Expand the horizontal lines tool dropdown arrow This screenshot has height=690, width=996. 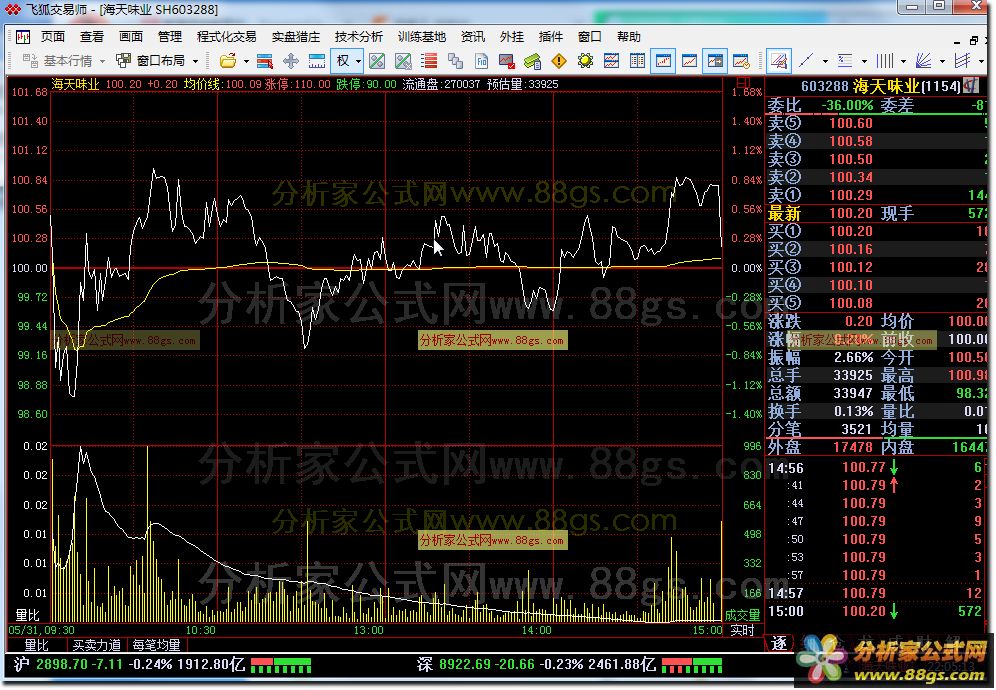[864, 62]
